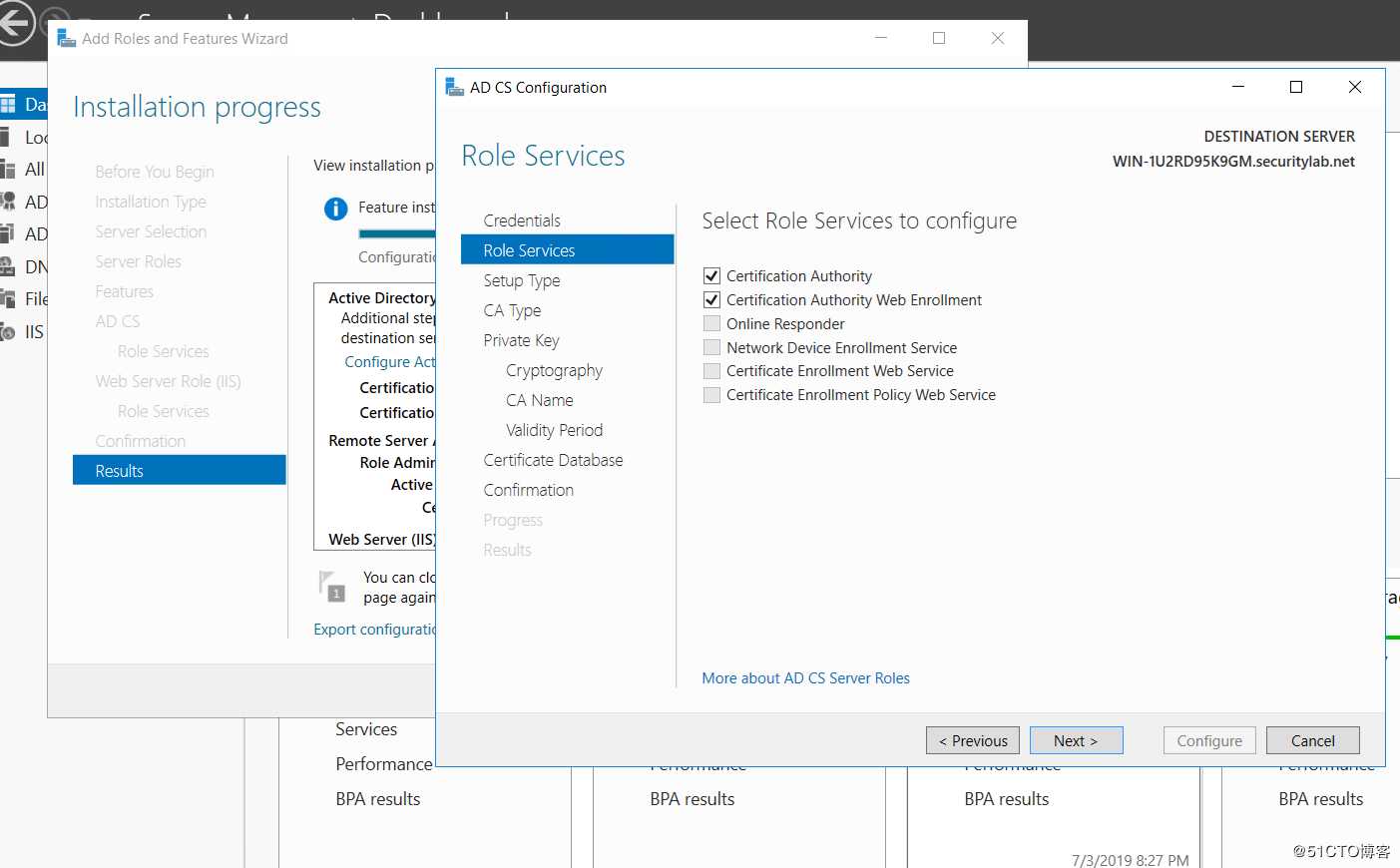Close the Add Roles and Features Wizard

click(998, 38)
